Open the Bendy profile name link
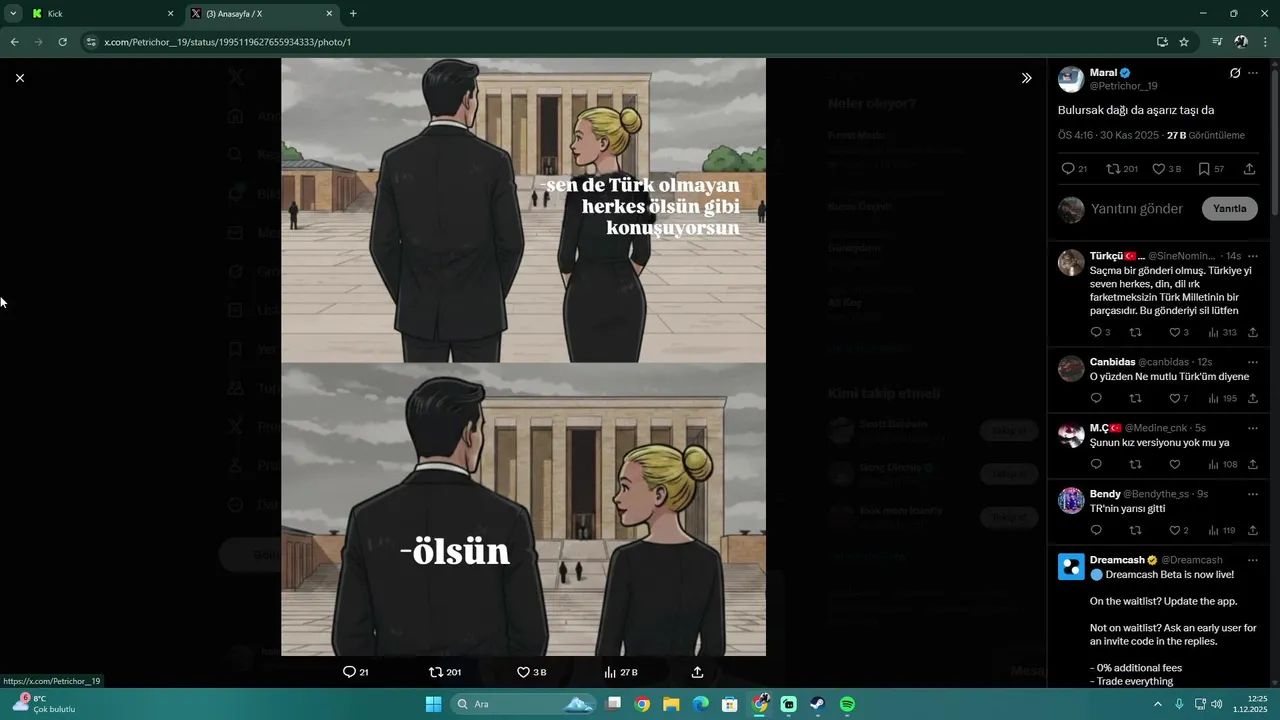The image size is (1280, 720). 1105,493
